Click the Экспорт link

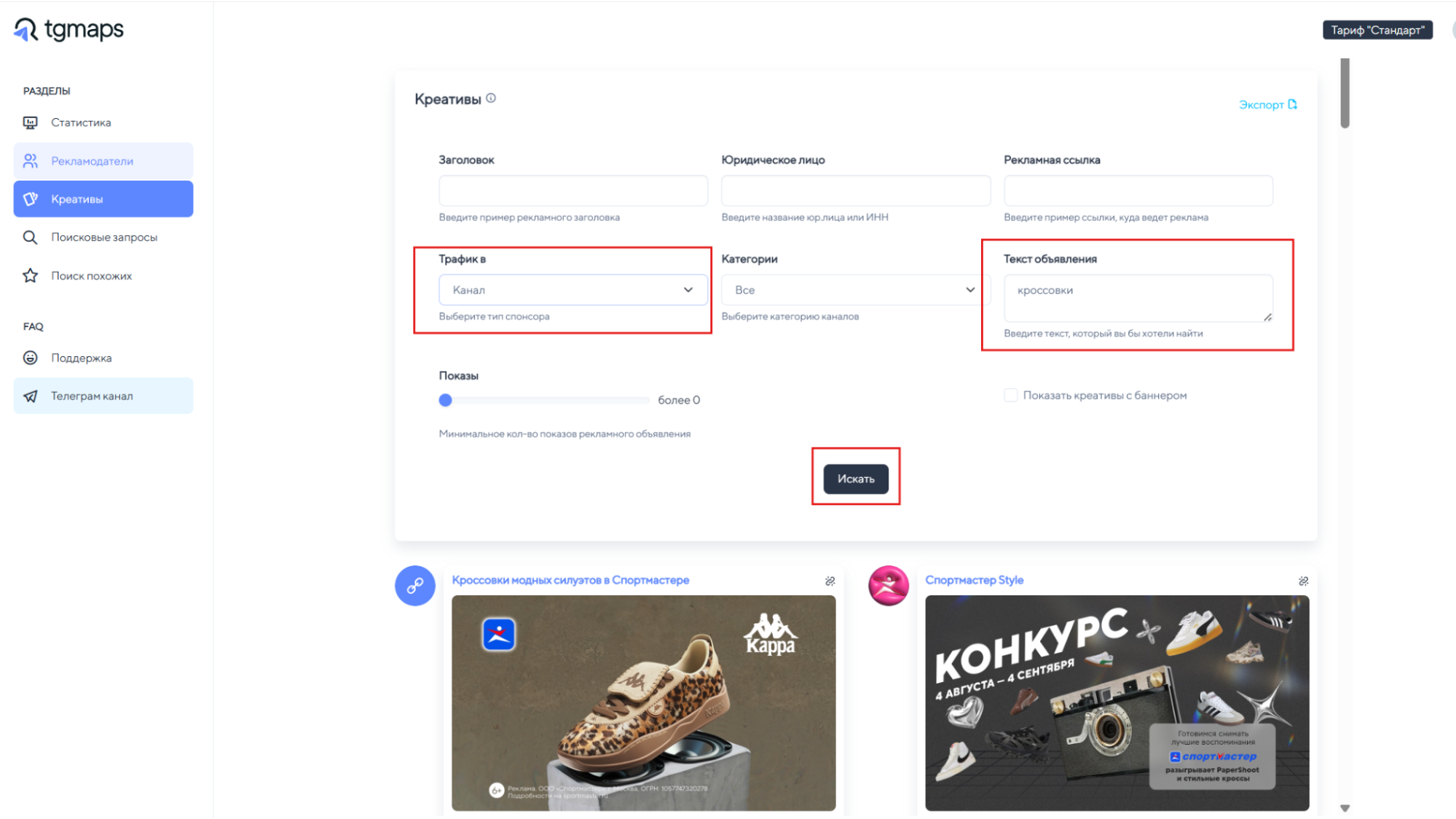[1267, 105]
